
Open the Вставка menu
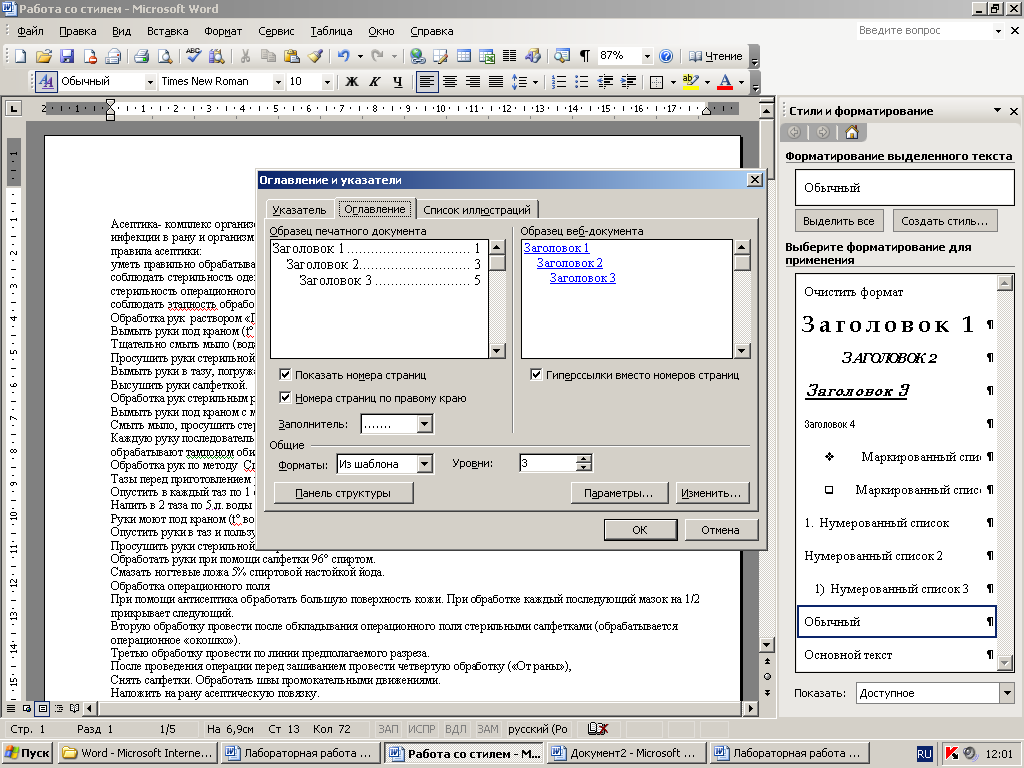(167, 31)
